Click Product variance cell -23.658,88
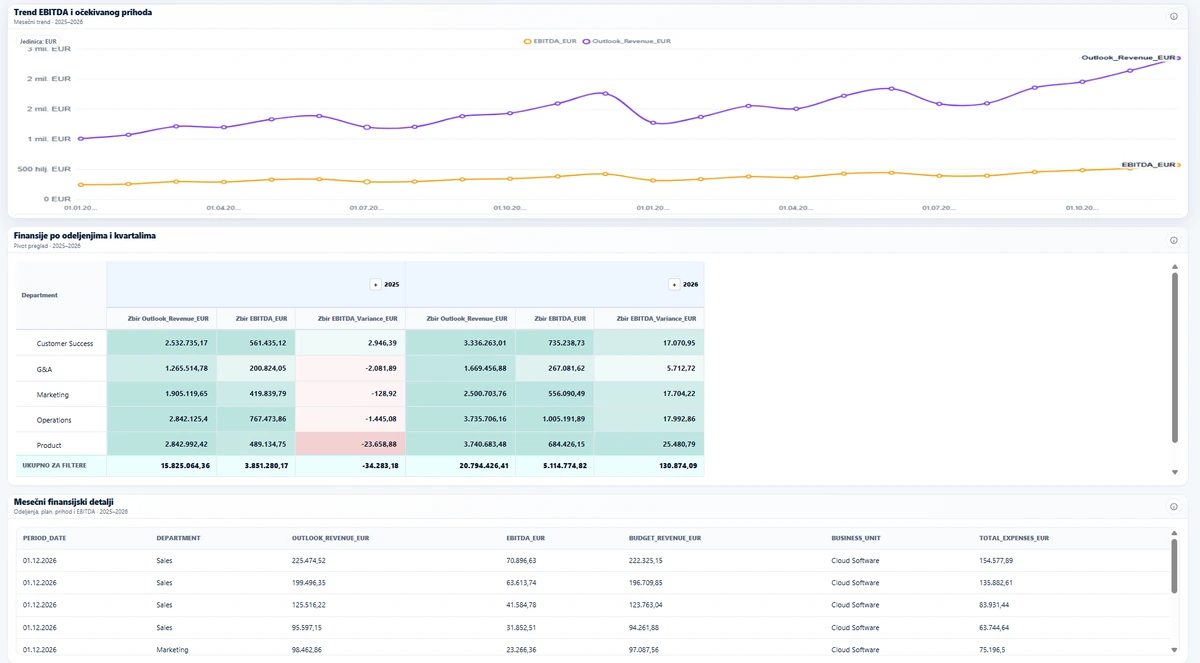Viewport: 1200px width, 663px height. click(350, 444)
